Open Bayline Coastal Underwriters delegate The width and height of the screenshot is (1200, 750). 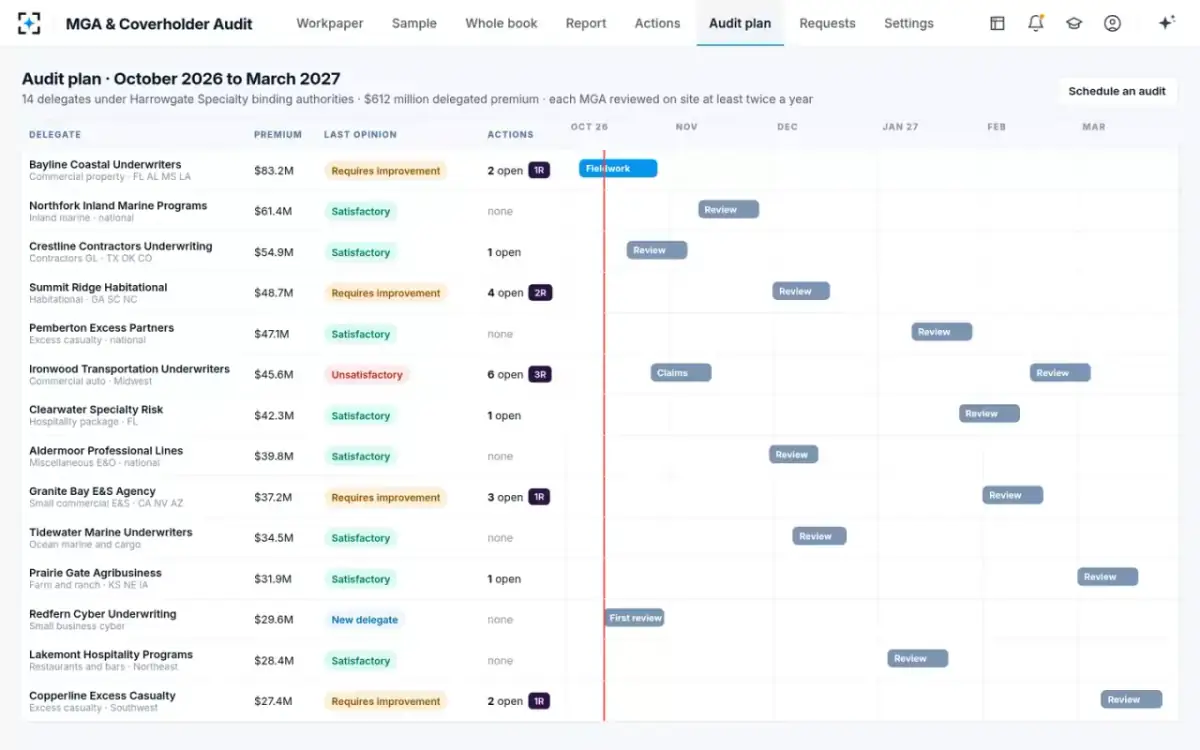105,164
